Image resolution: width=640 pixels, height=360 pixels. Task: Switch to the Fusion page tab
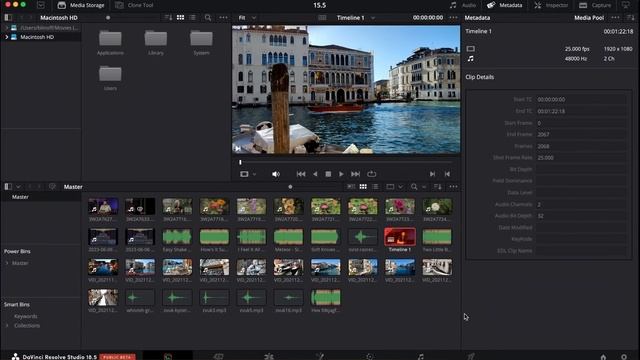pyautogui.click(x=320, y=356)
